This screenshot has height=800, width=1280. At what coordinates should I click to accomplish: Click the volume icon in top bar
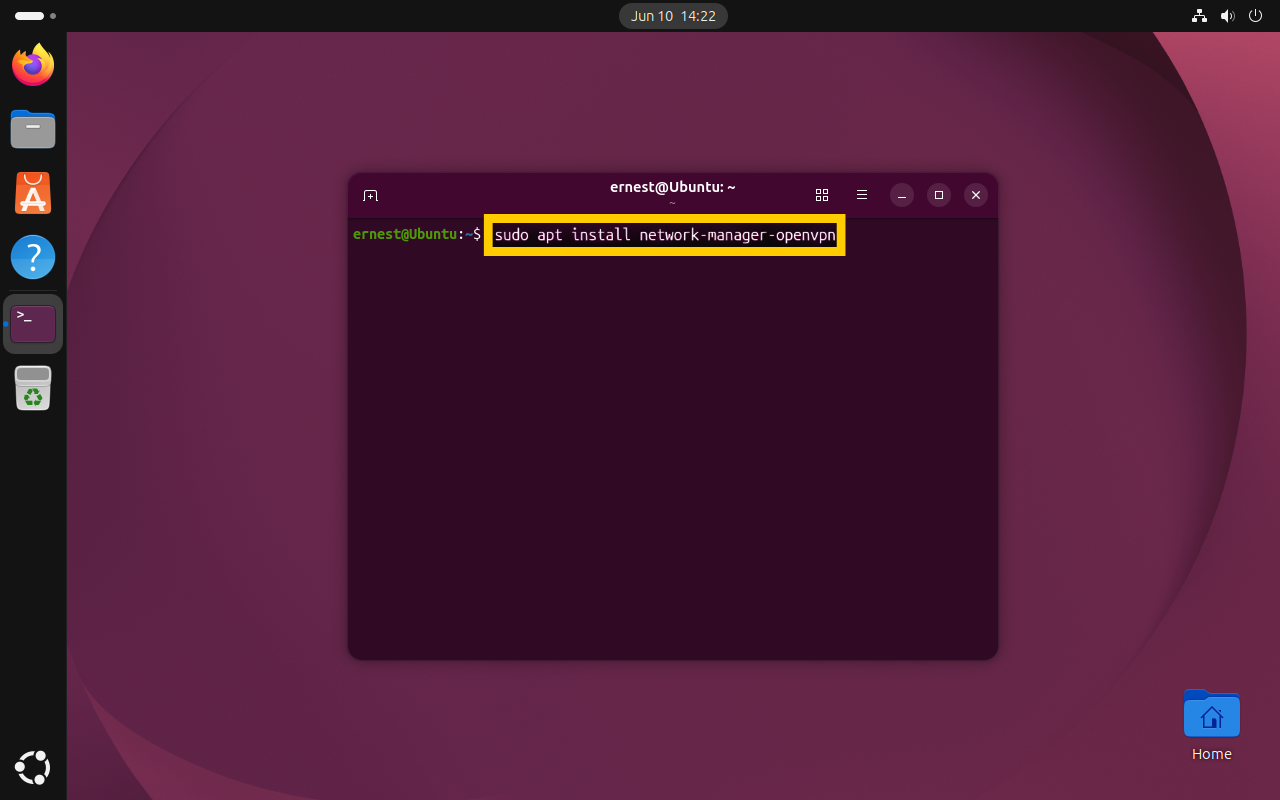[1228, 16]
